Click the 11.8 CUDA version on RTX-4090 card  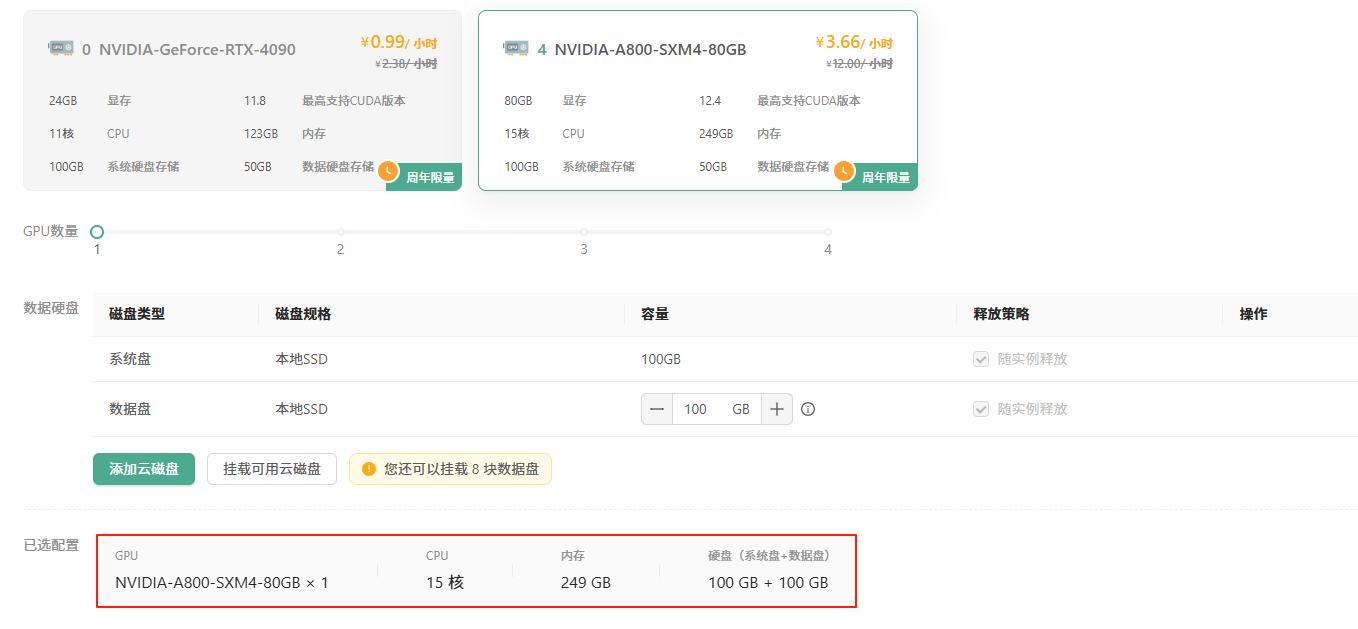255,101
